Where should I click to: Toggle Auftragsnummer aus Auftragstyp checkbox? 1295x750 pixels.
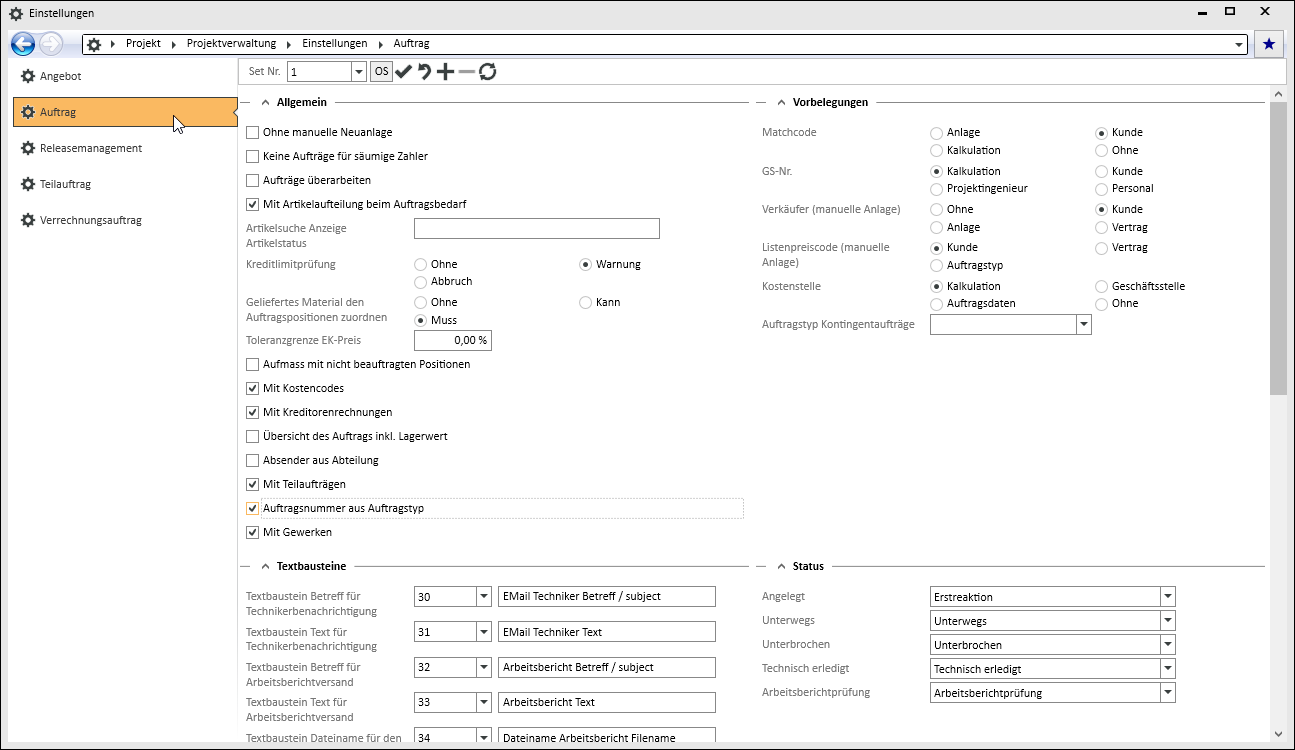pyautogui.click(x=253, y=508)
